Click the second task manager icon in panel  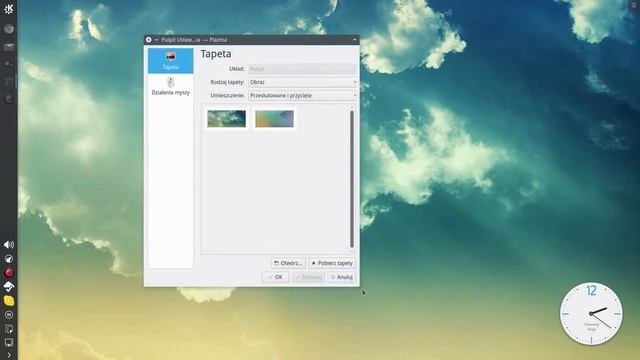9,47
